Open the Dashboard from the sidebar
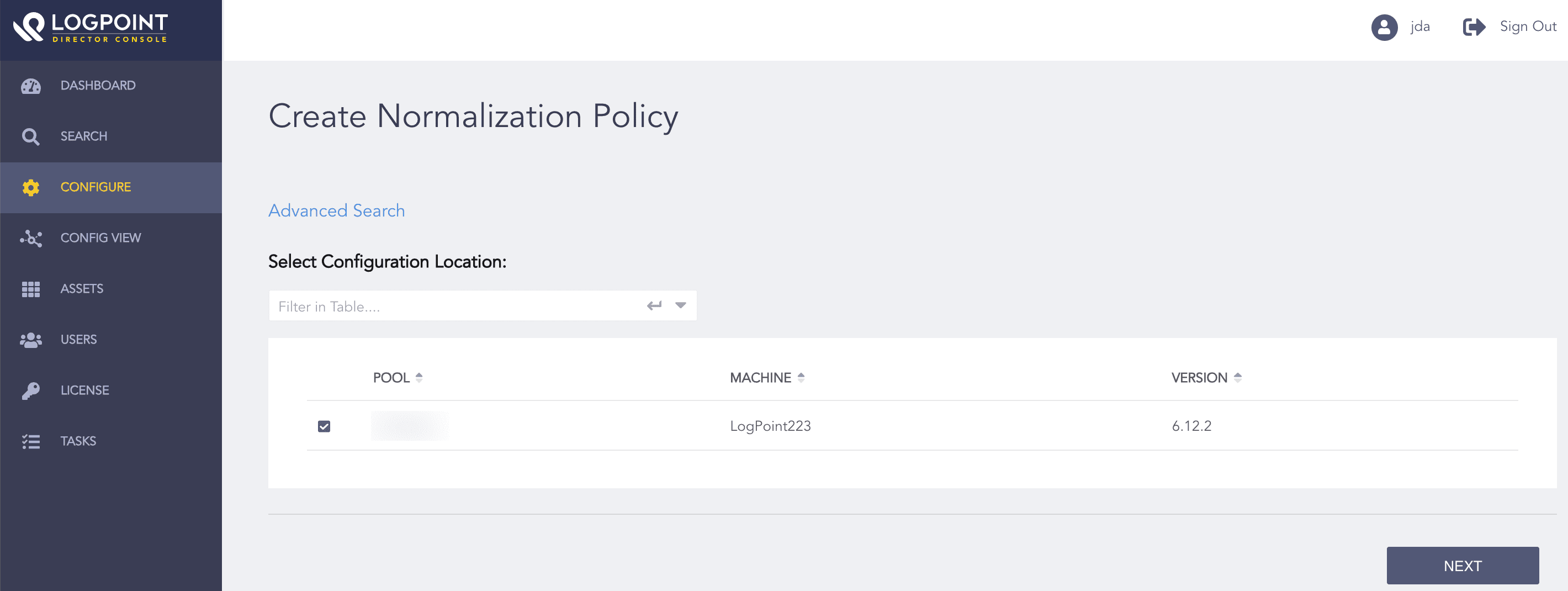1568x591 pixels. point(30,85)
